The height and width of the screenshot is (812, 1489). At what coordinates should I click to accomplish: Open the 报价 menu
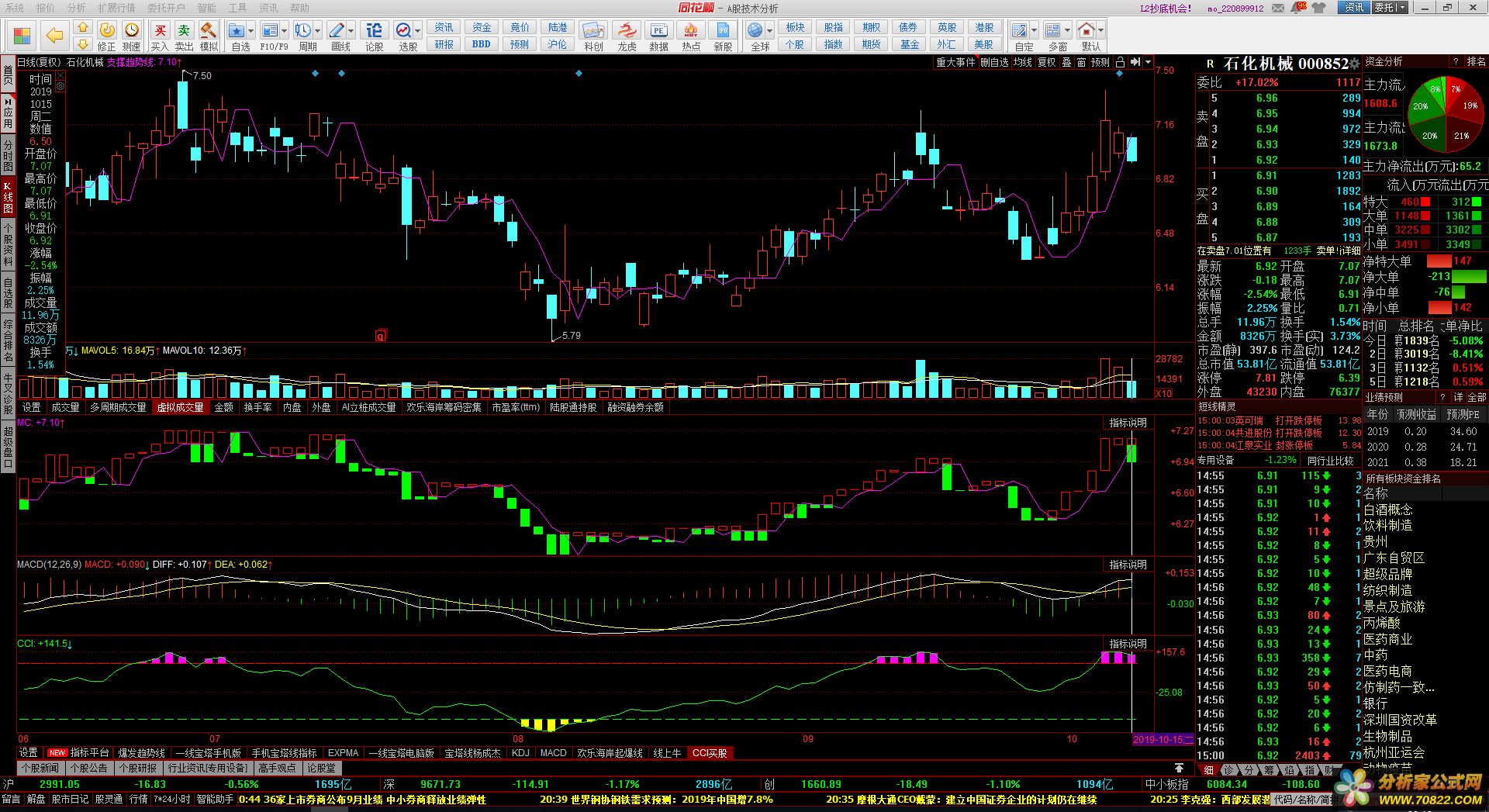tap(46, 8)
